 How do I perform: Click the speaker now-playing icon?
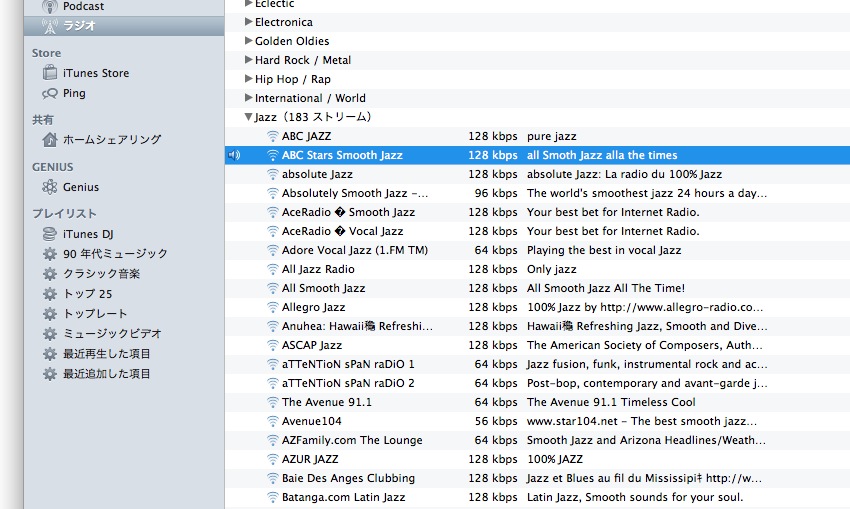[x=234, y=155]
